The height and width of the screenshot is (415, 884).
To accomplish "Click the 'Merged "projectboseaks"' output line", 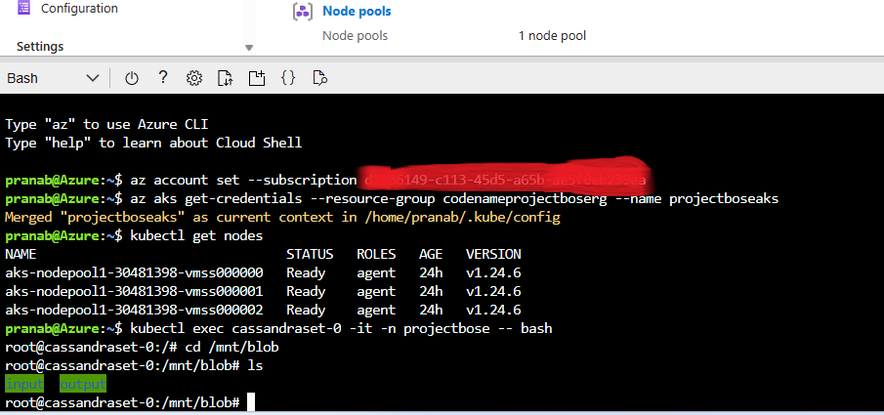I will click(283, 217).
